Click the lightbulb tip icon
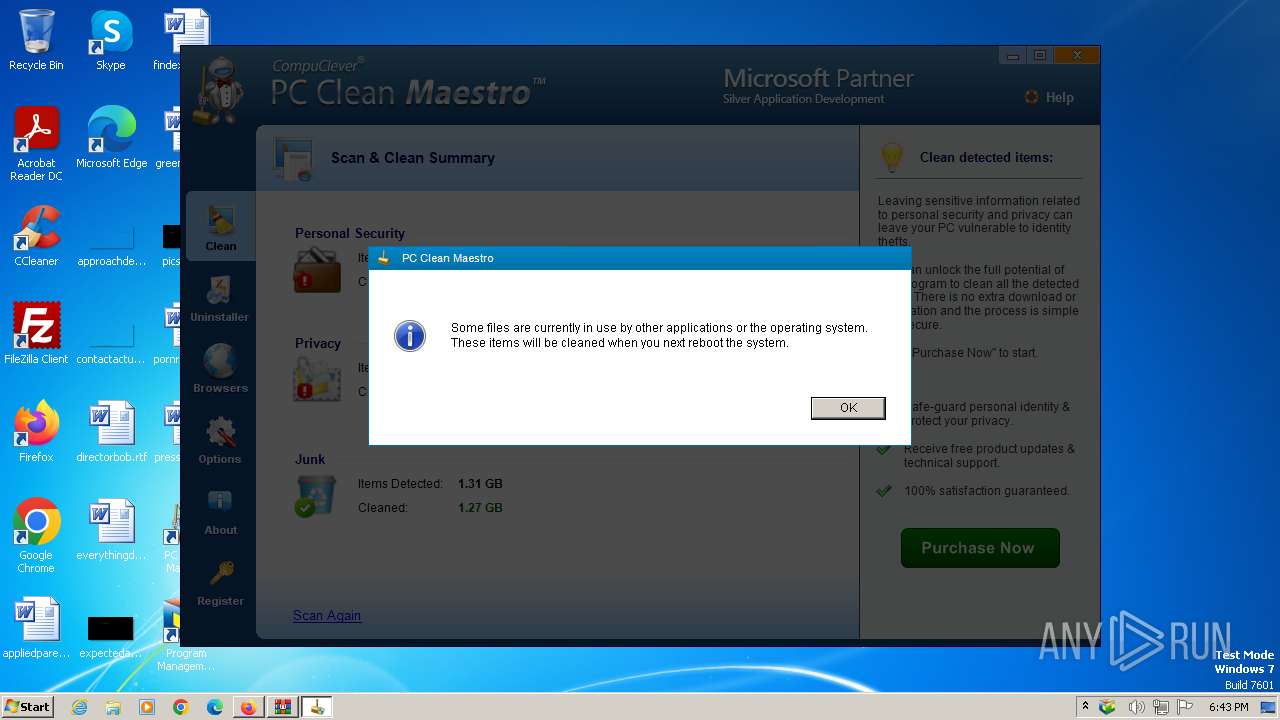The image size is (1280, 720). tap(891, 157)
